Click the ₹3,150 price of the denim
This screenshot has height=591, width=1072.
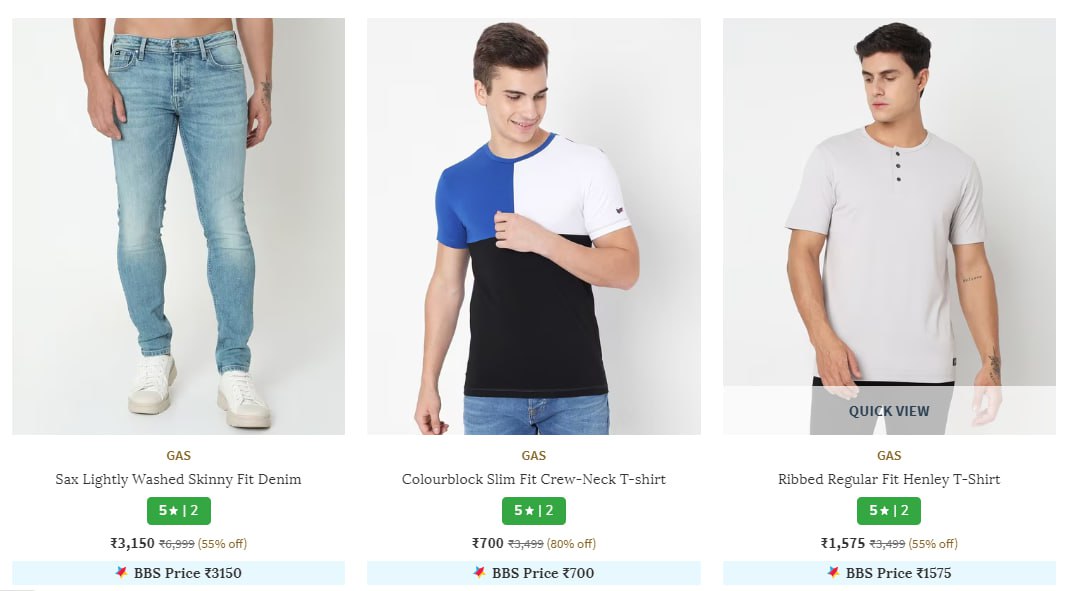point(132,544)
